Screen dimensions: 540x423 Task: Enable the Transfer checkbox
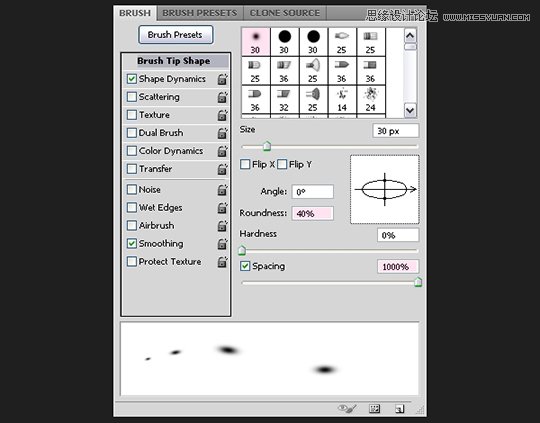tap(132, 169)
